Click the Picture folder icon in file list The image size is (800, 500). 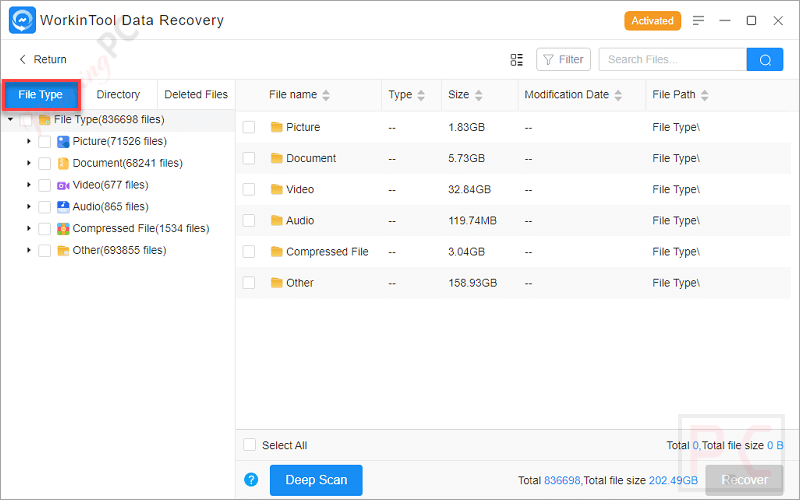click(277, 127)
